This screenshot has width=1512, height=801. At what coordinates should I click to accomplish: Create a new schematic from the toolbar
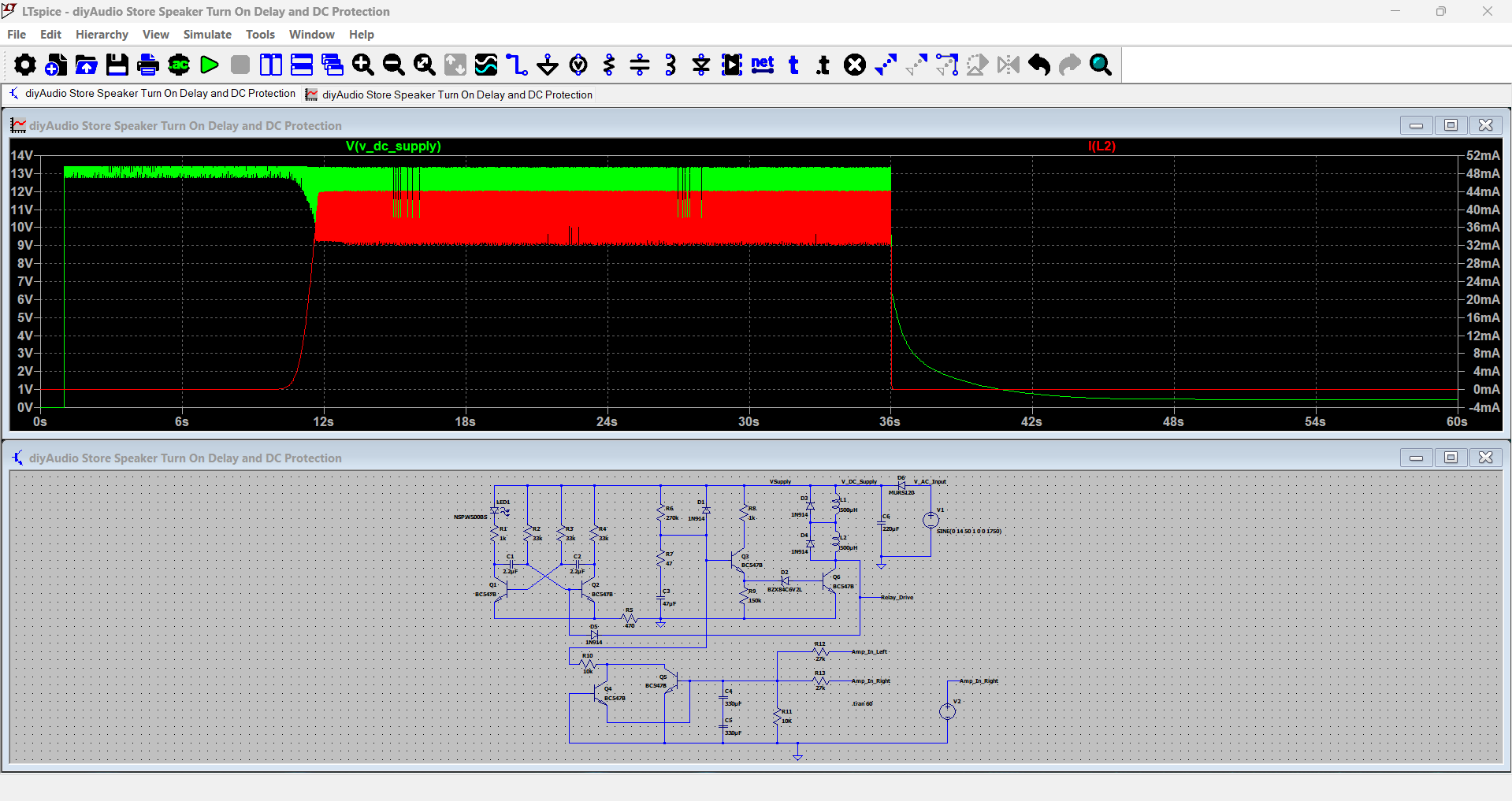56,65
